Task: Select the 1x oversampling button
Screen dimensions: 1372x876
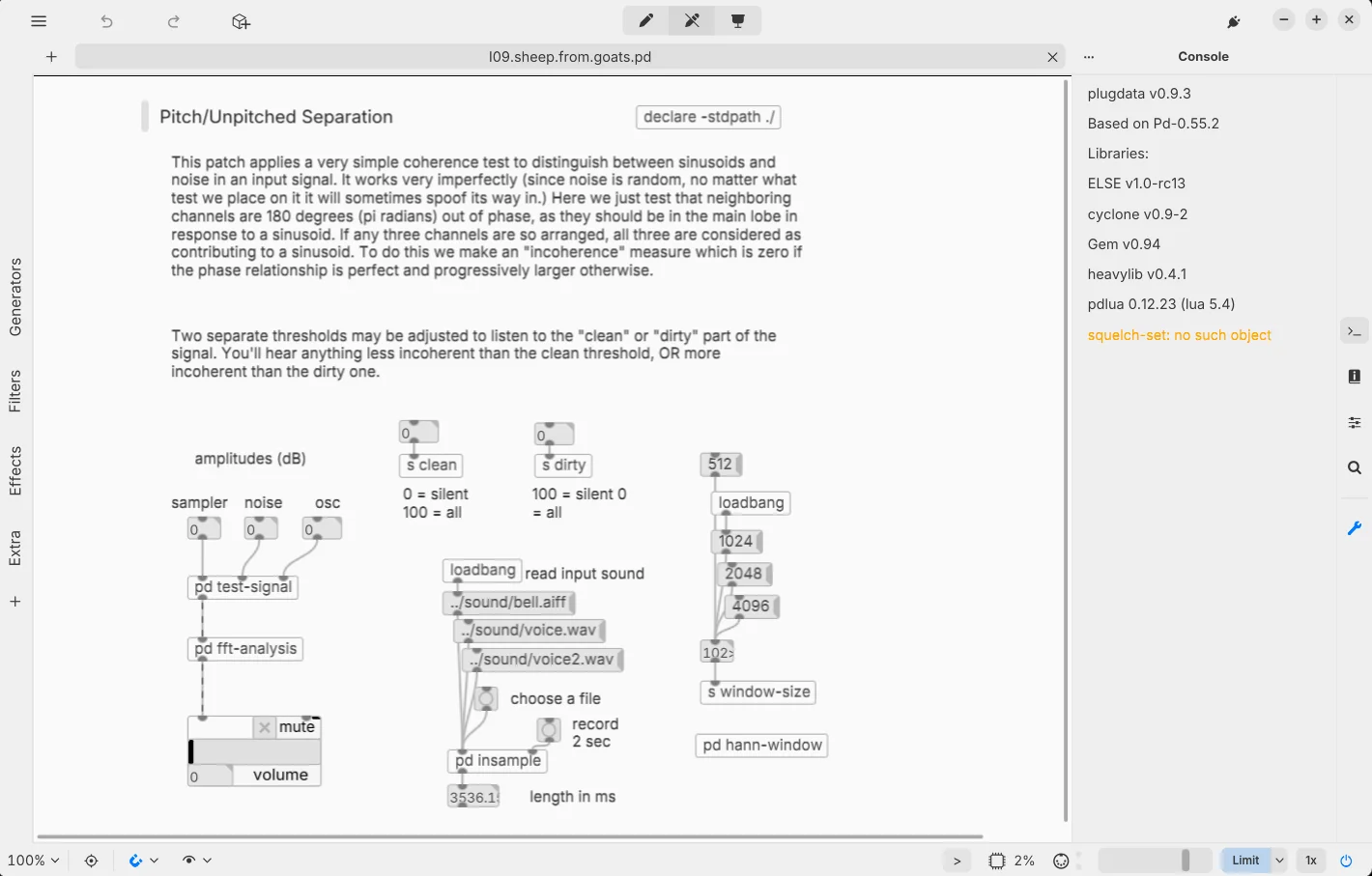Action: [x=1311, y=861]
